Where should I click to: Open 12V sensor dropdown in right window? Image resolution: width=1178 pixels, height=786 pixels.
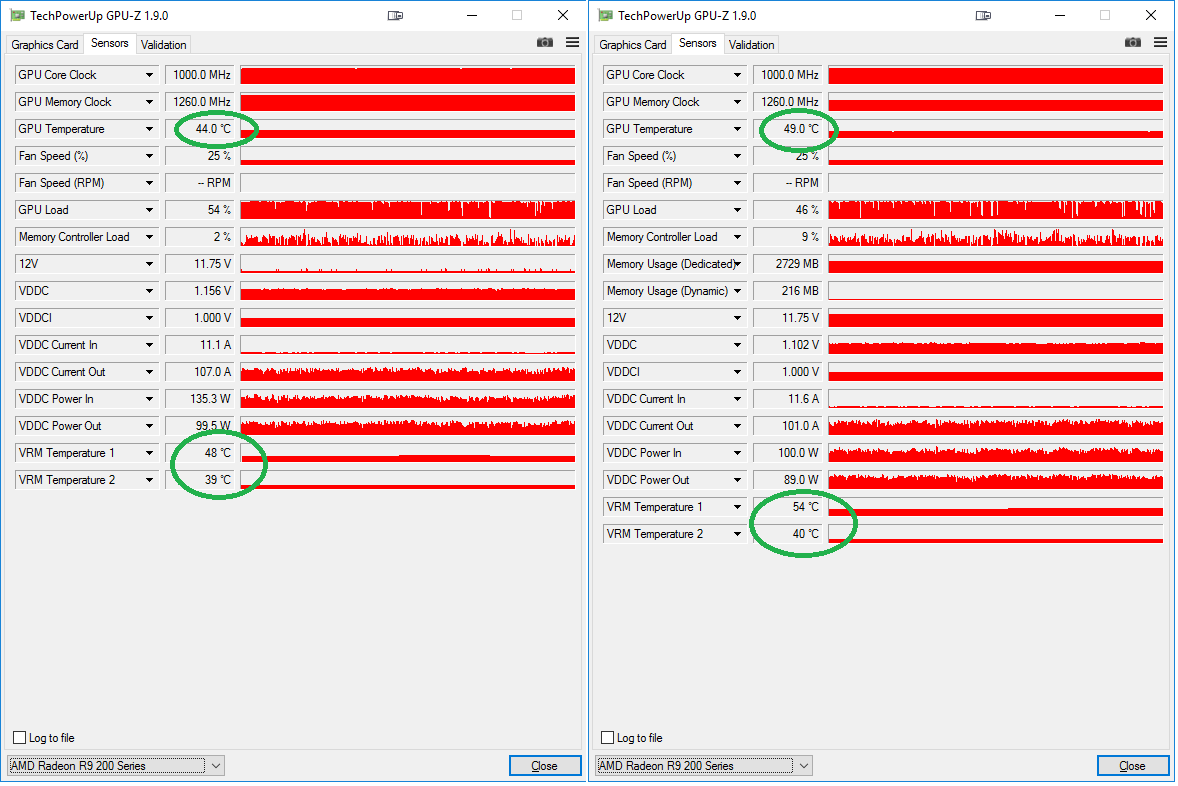coord(738,319)
